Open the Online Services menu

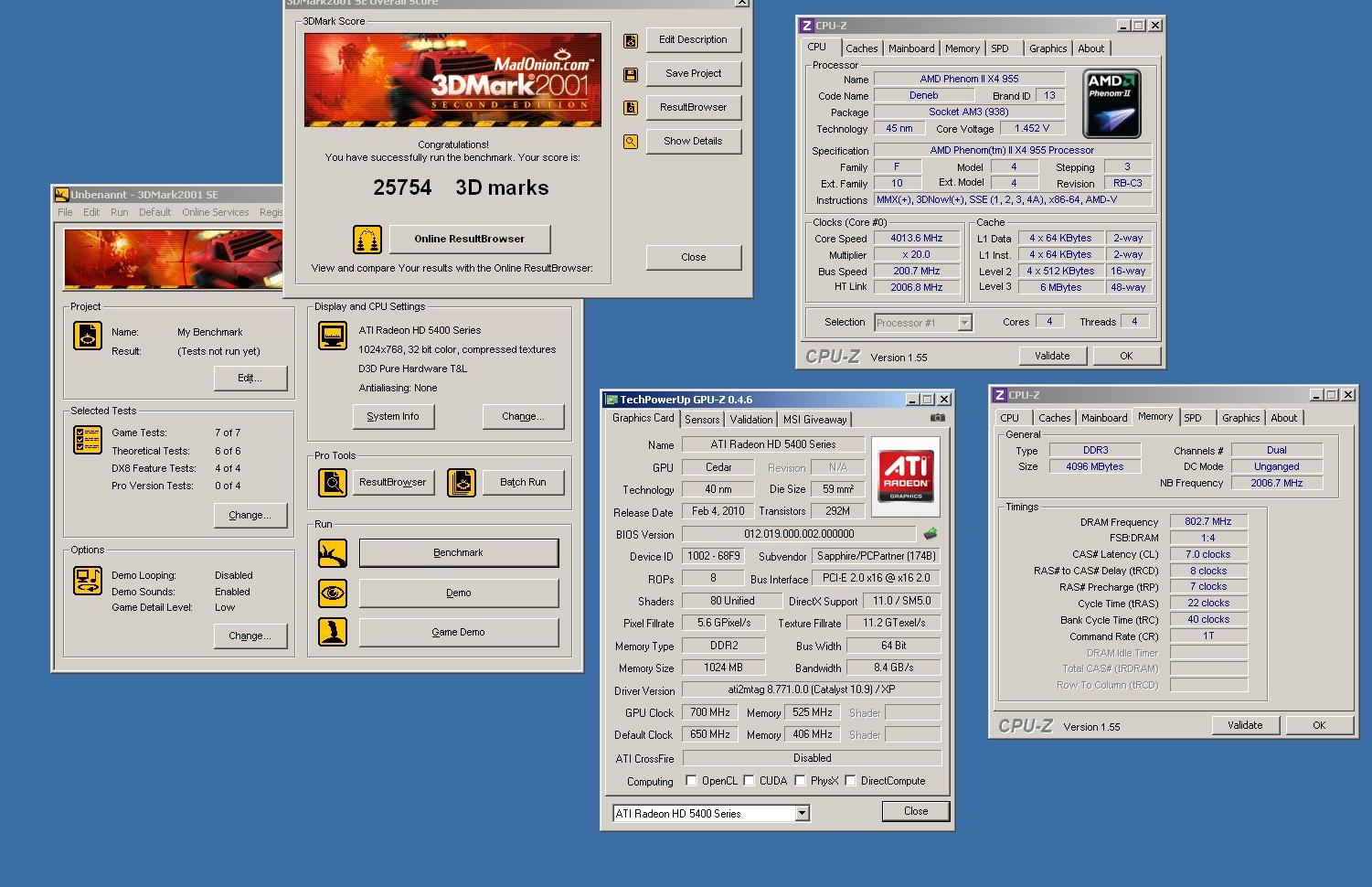[215, 212]
